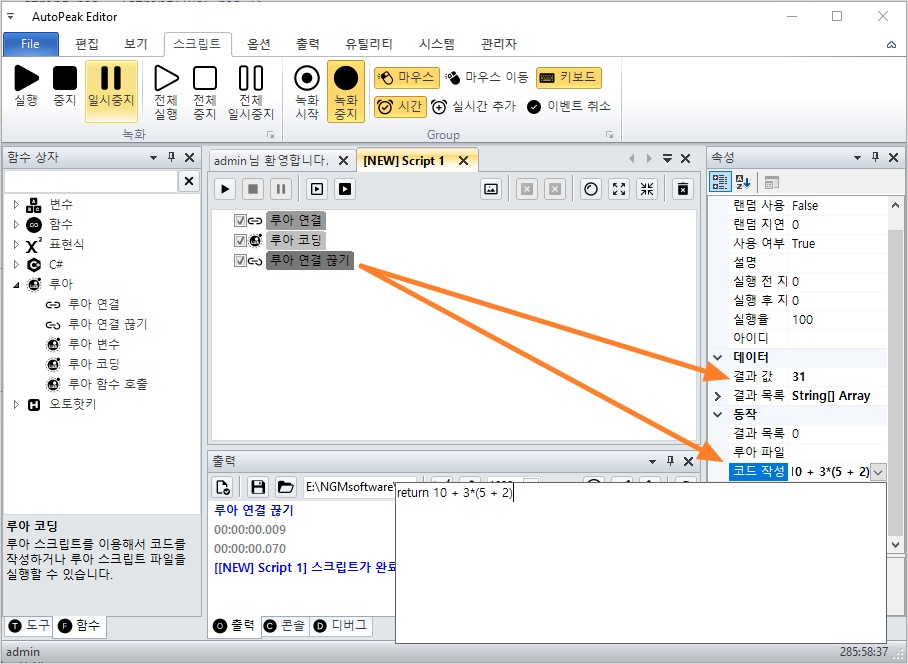Click the circular refresh icon in script toolbar
This screenshot has height=664, width=908.
pos(591,189)
